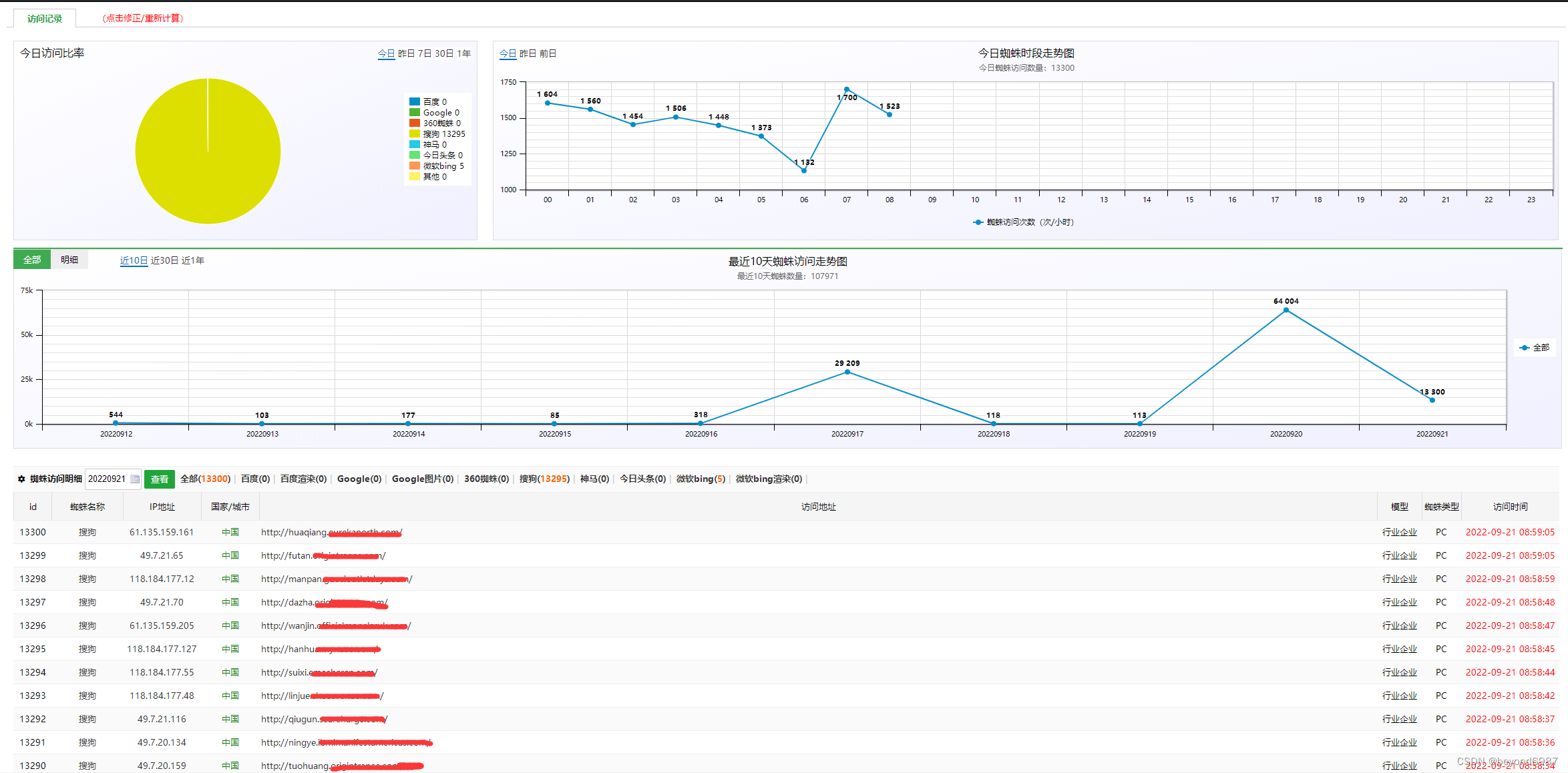Open 行业企业 link in row 13300
The width and height of the screenshot is (1568, 773).
point(1399,532)
